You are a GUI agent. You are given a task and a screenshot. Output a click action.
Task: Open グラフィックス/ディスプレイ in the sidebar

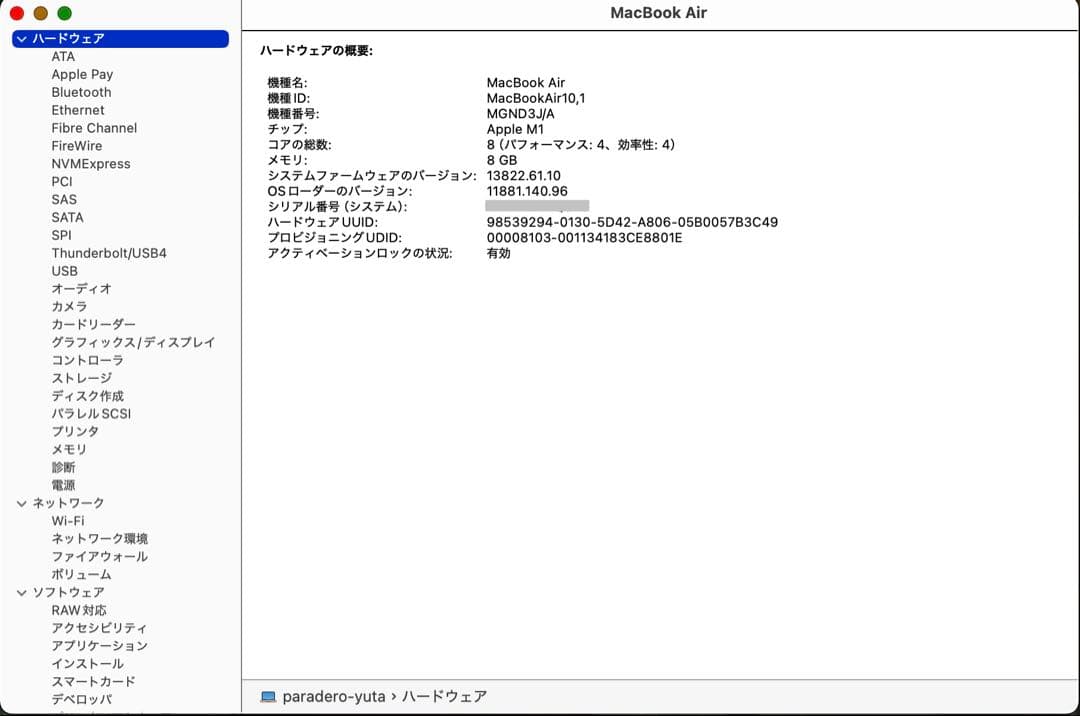tap(133, 342)
